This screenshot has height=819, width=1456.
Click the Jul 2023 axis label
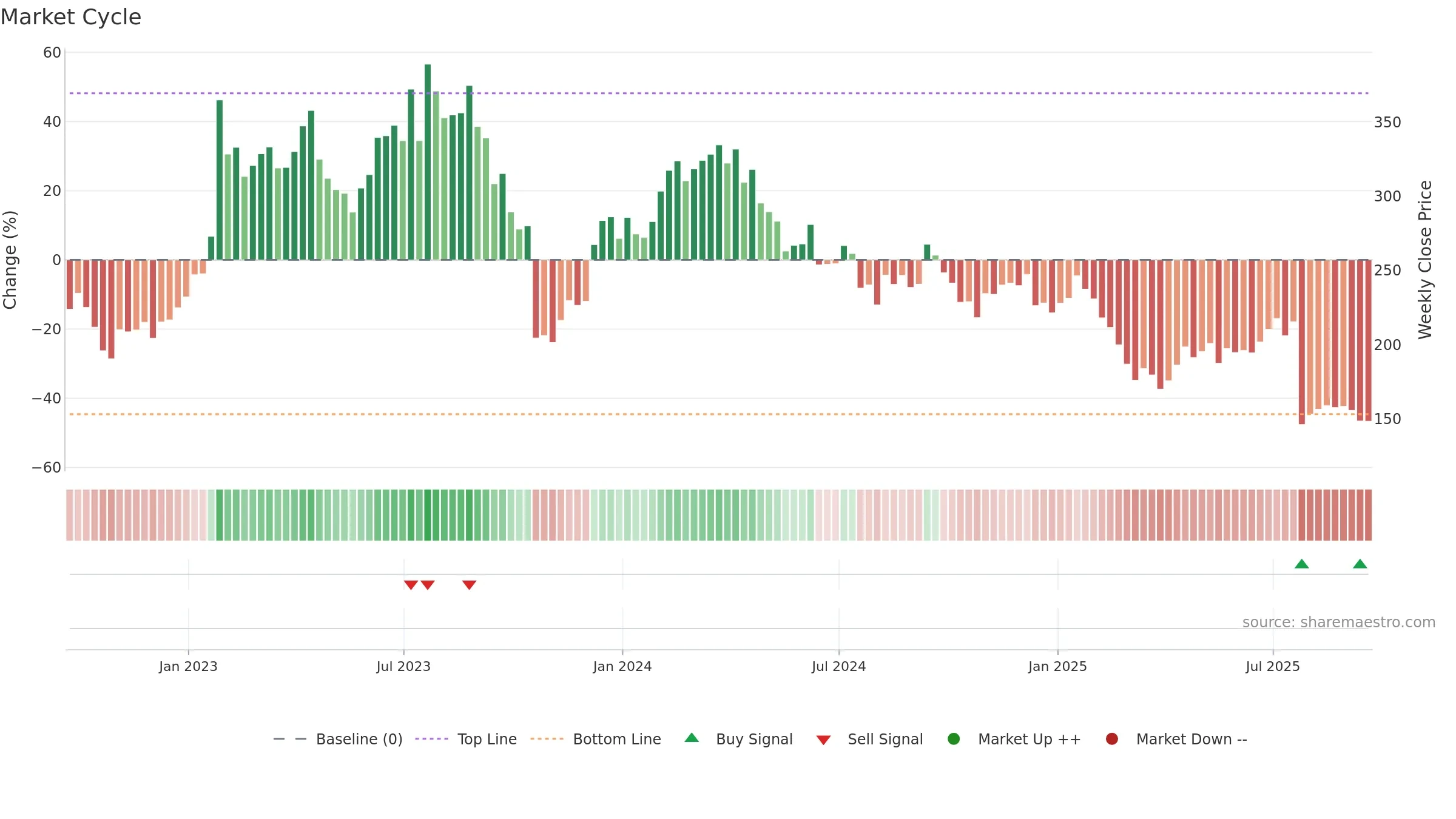point(403,666)
